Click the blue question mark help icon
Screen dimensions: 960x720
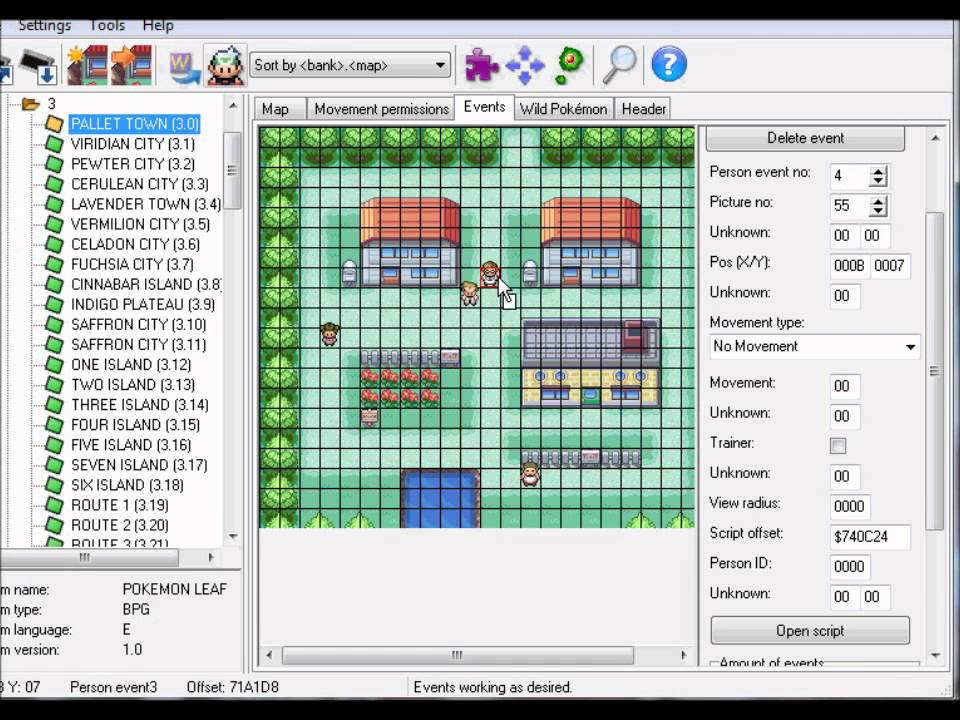[669, 64]
